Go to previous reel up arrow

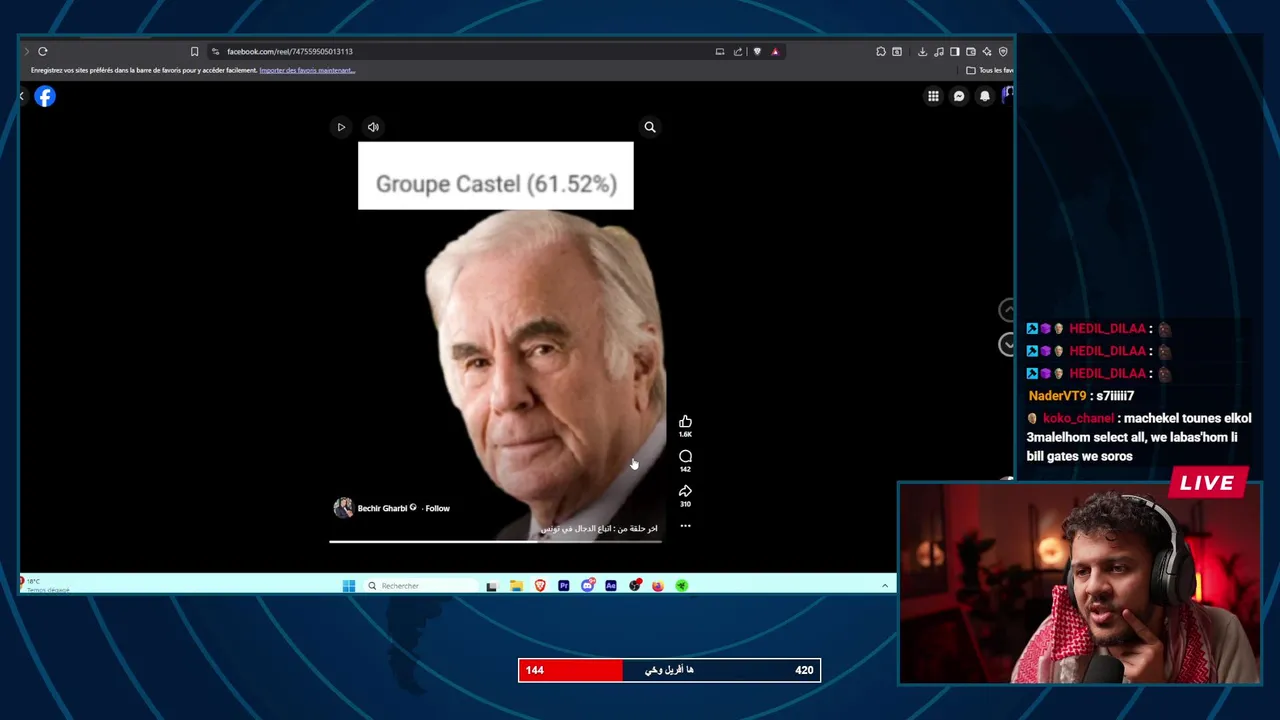1007,310
